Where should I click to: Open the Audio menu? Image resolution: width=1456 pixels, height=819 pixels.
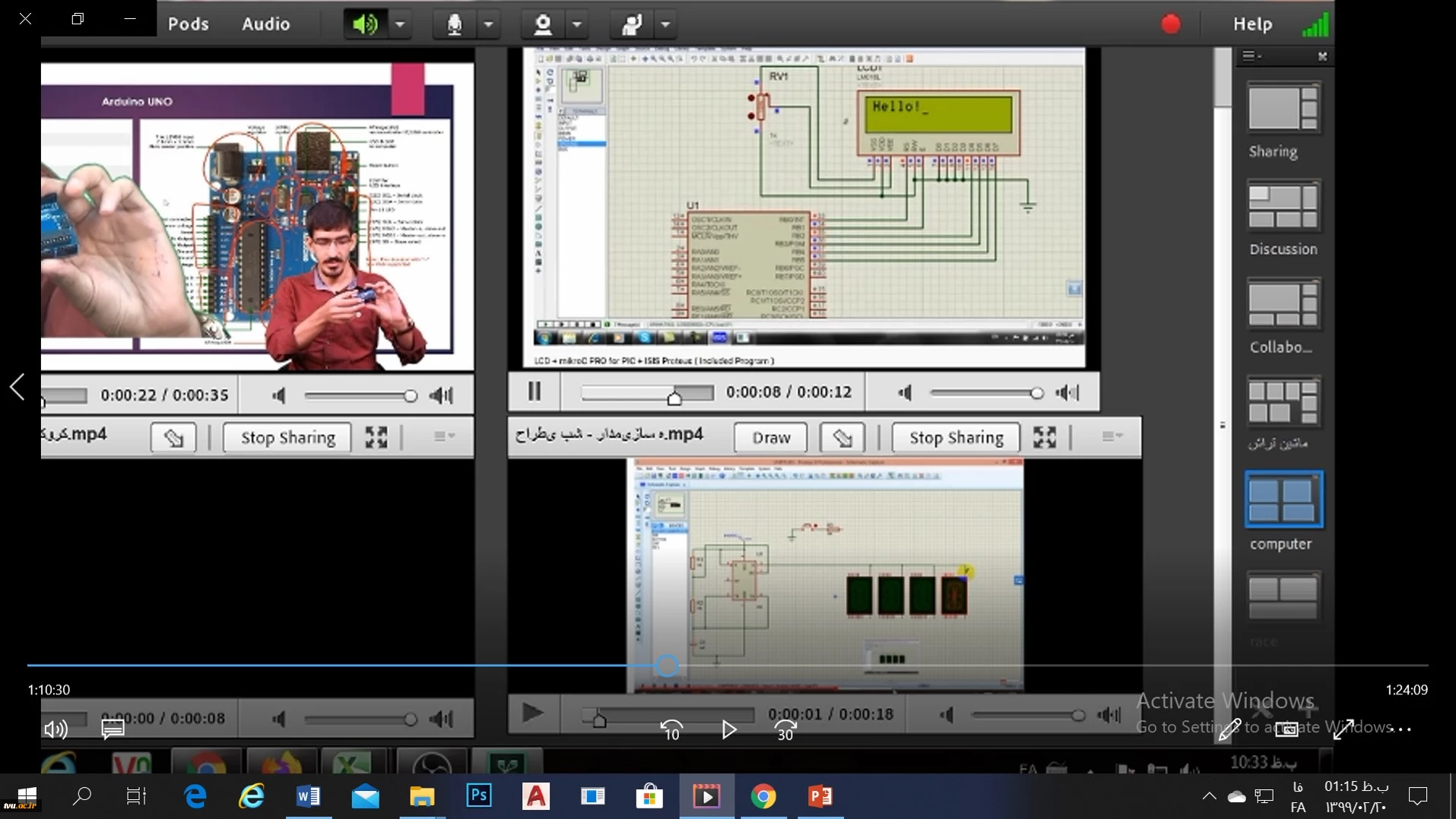(x=265, y=24)
